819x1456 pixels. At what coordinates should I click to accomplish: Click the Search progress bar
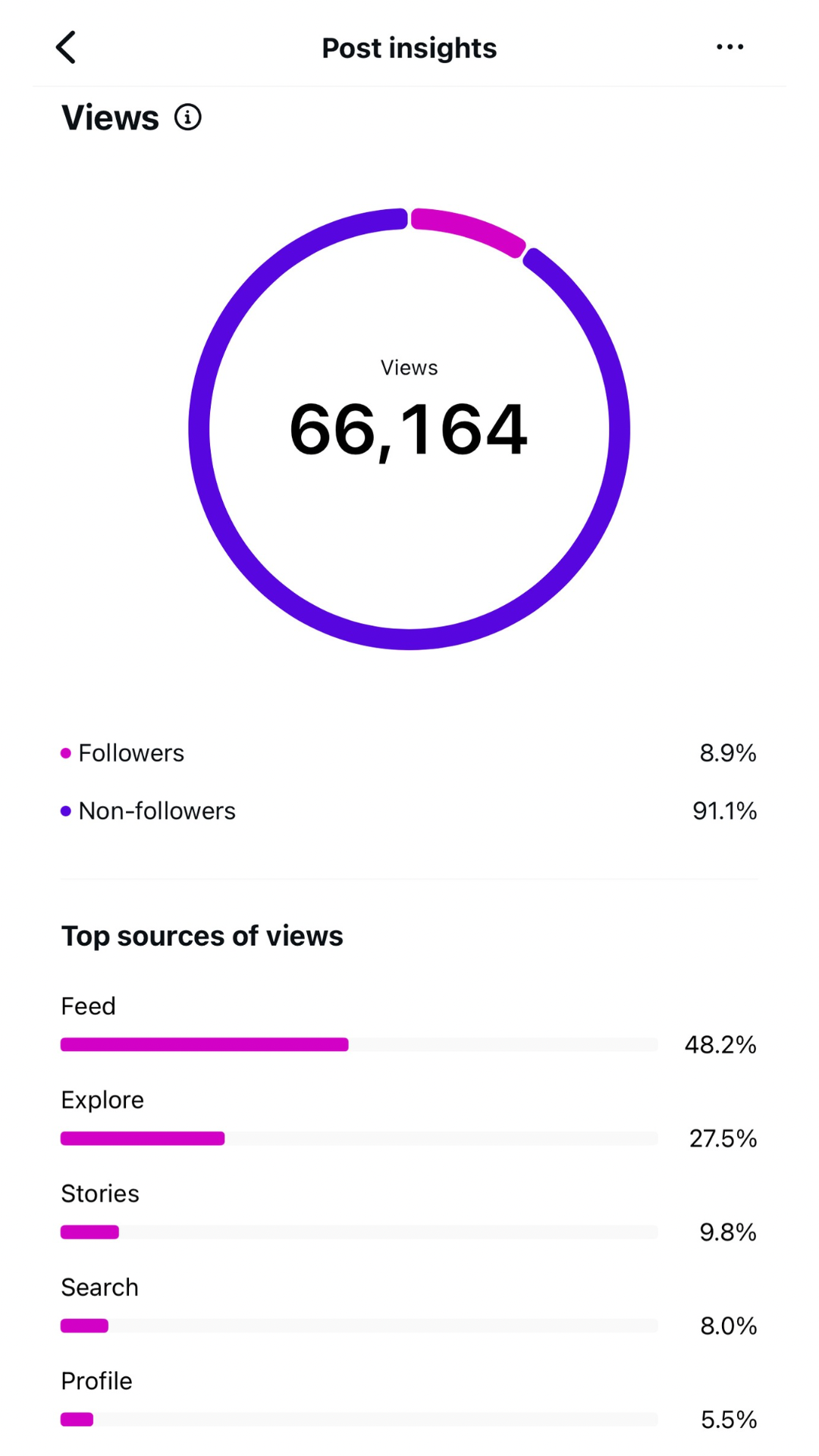[359, 1326]
